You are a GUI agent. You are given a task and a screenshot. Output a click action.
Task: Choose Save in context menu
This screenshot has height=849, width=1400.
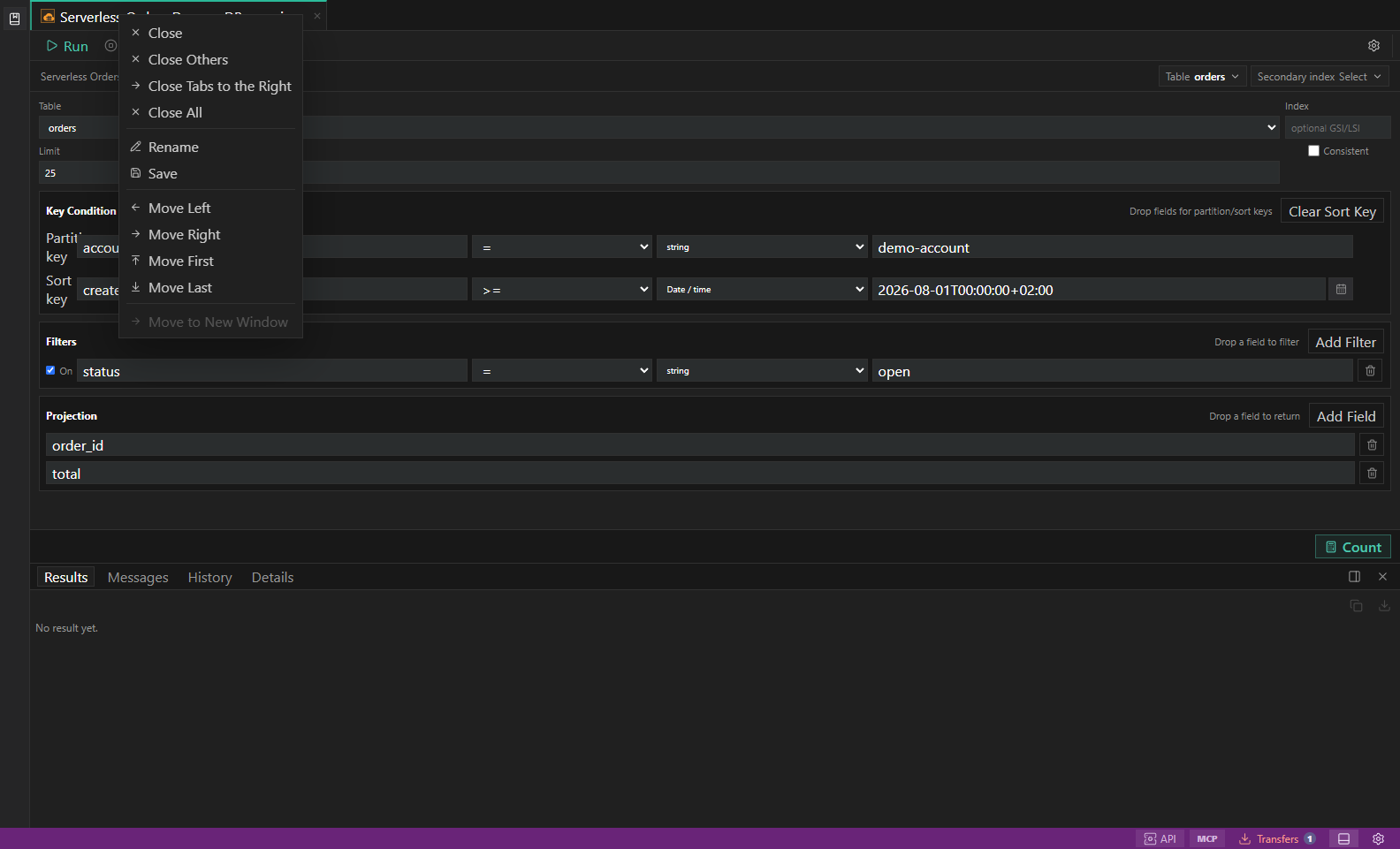click(x=211, y=173)
